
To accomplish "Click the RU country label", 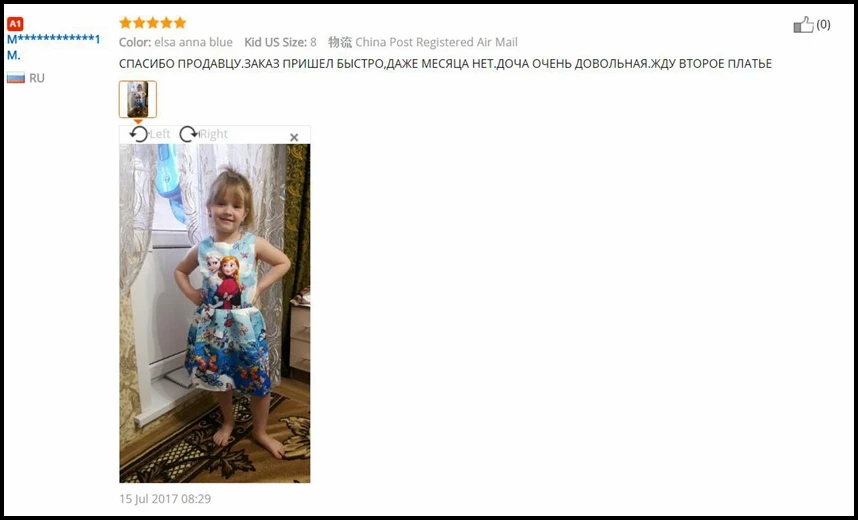I will [37, 78].
